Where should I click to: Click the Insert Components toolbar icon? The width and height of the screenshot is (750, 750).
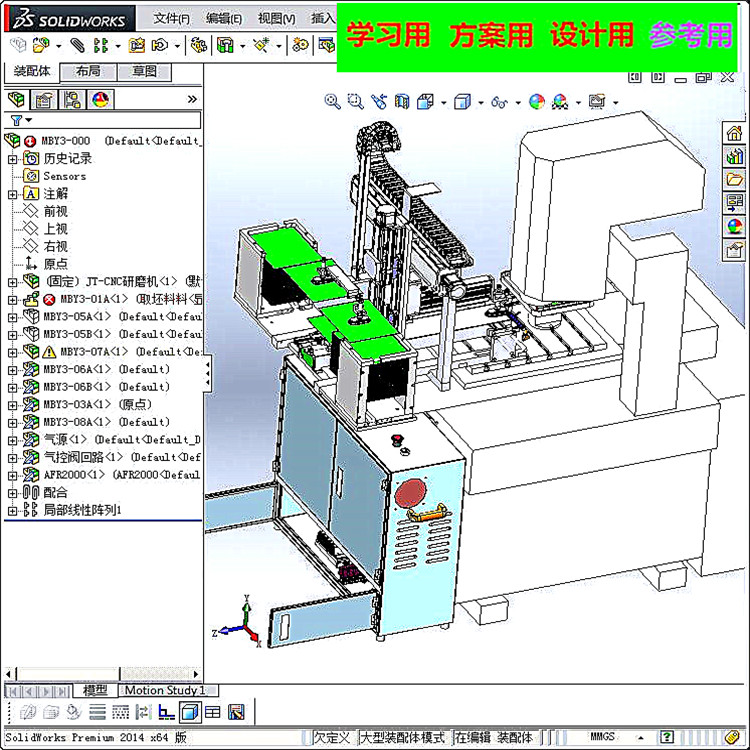[41, 45]
